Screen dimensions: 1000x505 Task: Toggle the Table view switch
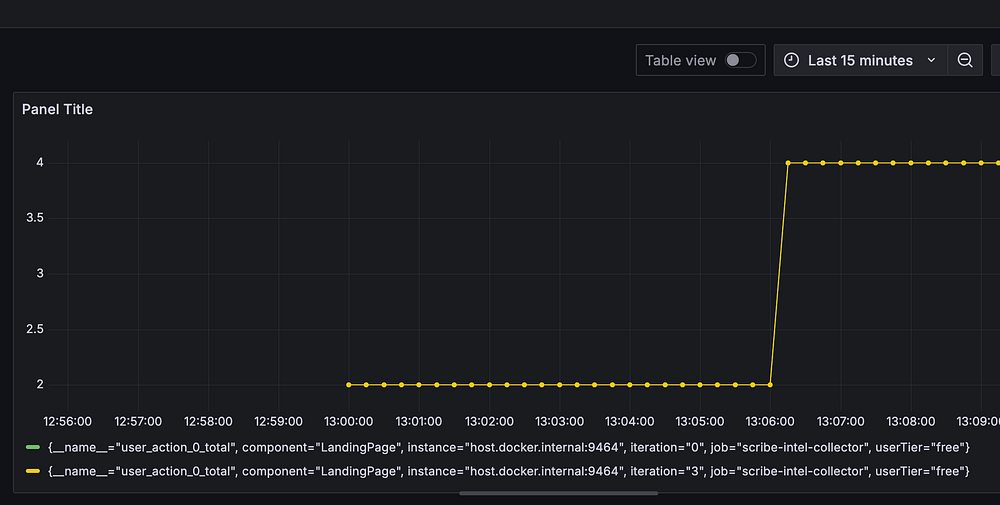tap(741, 60)
